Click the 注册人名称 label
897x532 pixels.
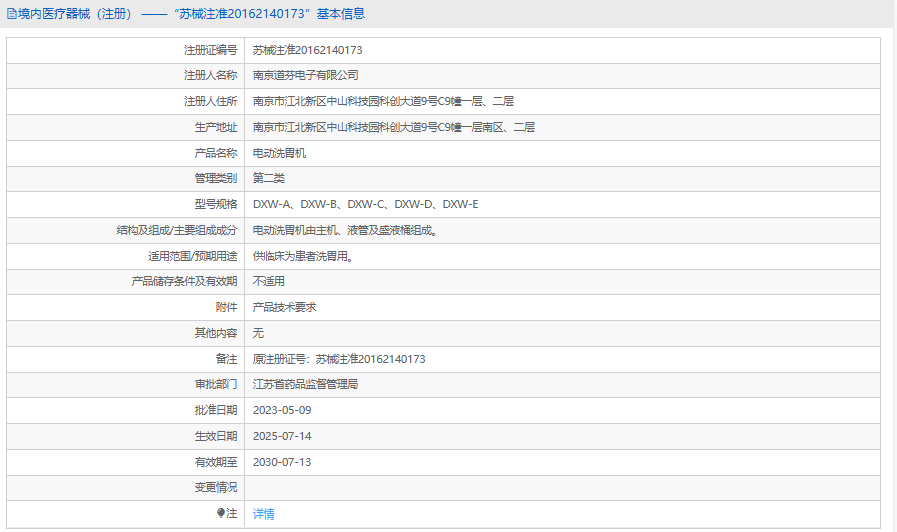(x=211, y=76)
